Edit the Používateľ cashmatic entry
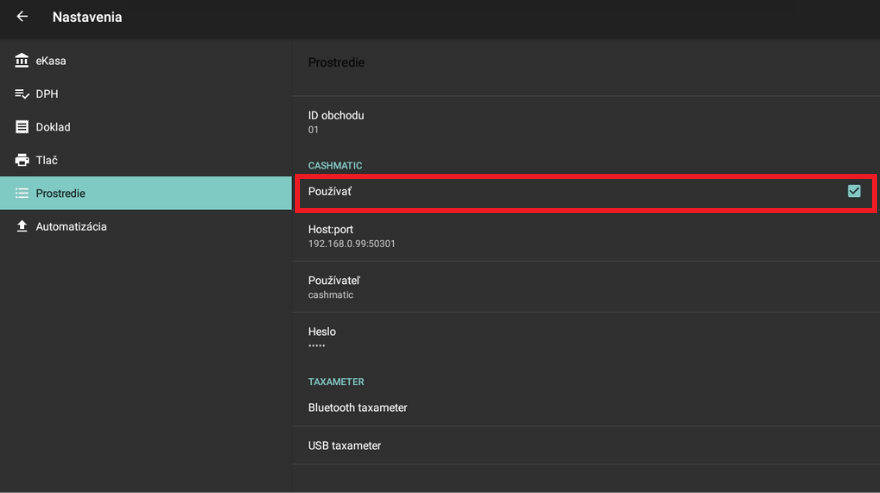 click(x=585, y=287)
